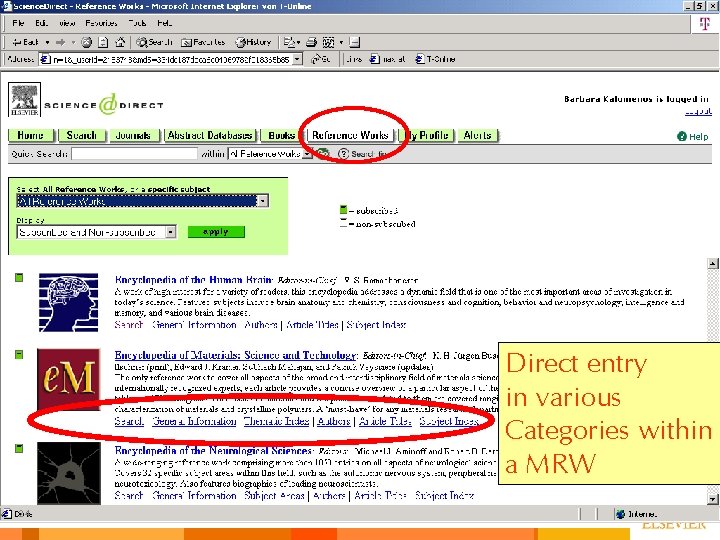Image resolution: width=720 pixels, height=540 pixels.
Task: Click the Edit toolbar icon next to Print
Action: click(328, 42)
